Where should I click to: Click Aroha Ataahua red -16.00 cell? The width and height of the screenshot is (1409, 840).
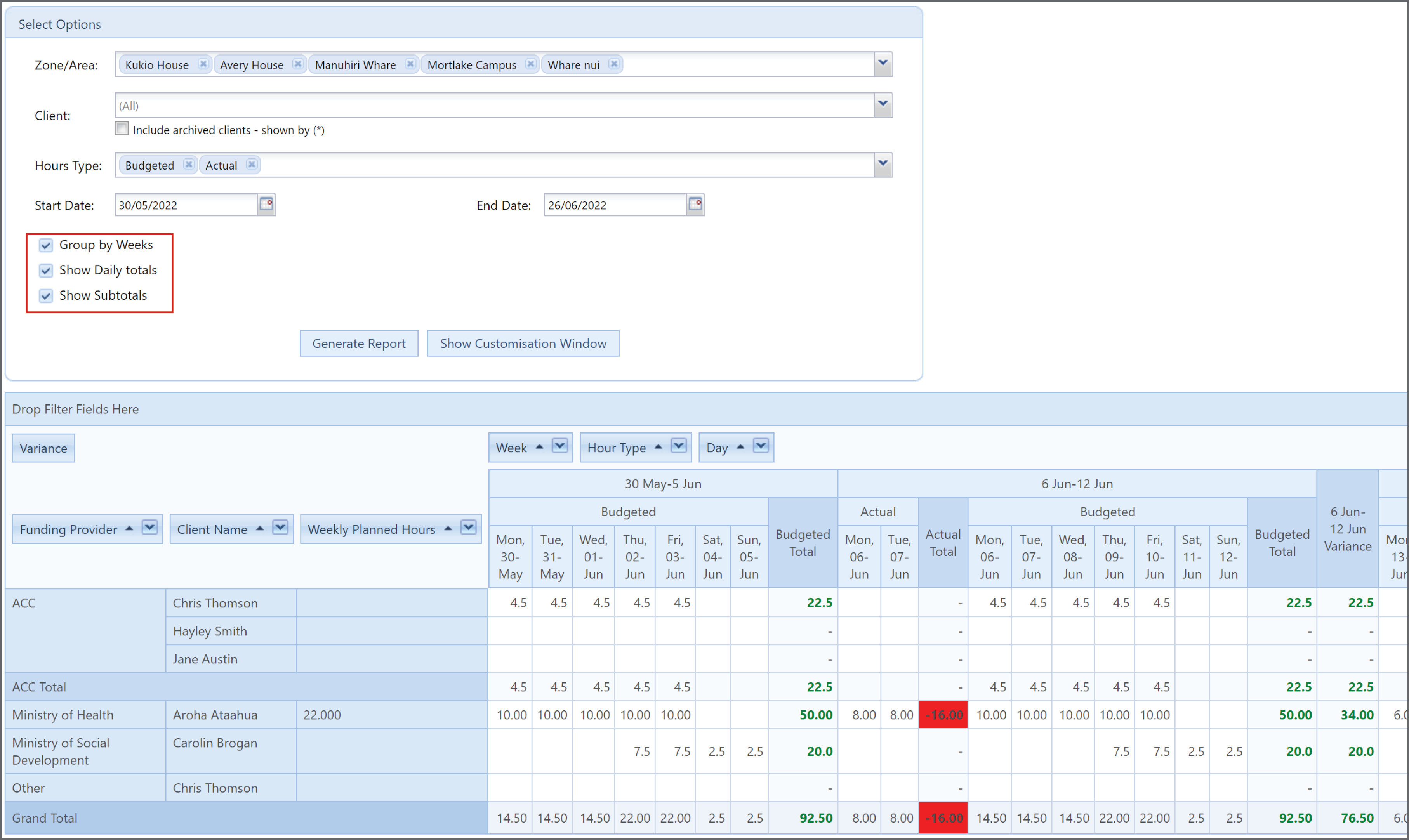[x=943, y=715]
